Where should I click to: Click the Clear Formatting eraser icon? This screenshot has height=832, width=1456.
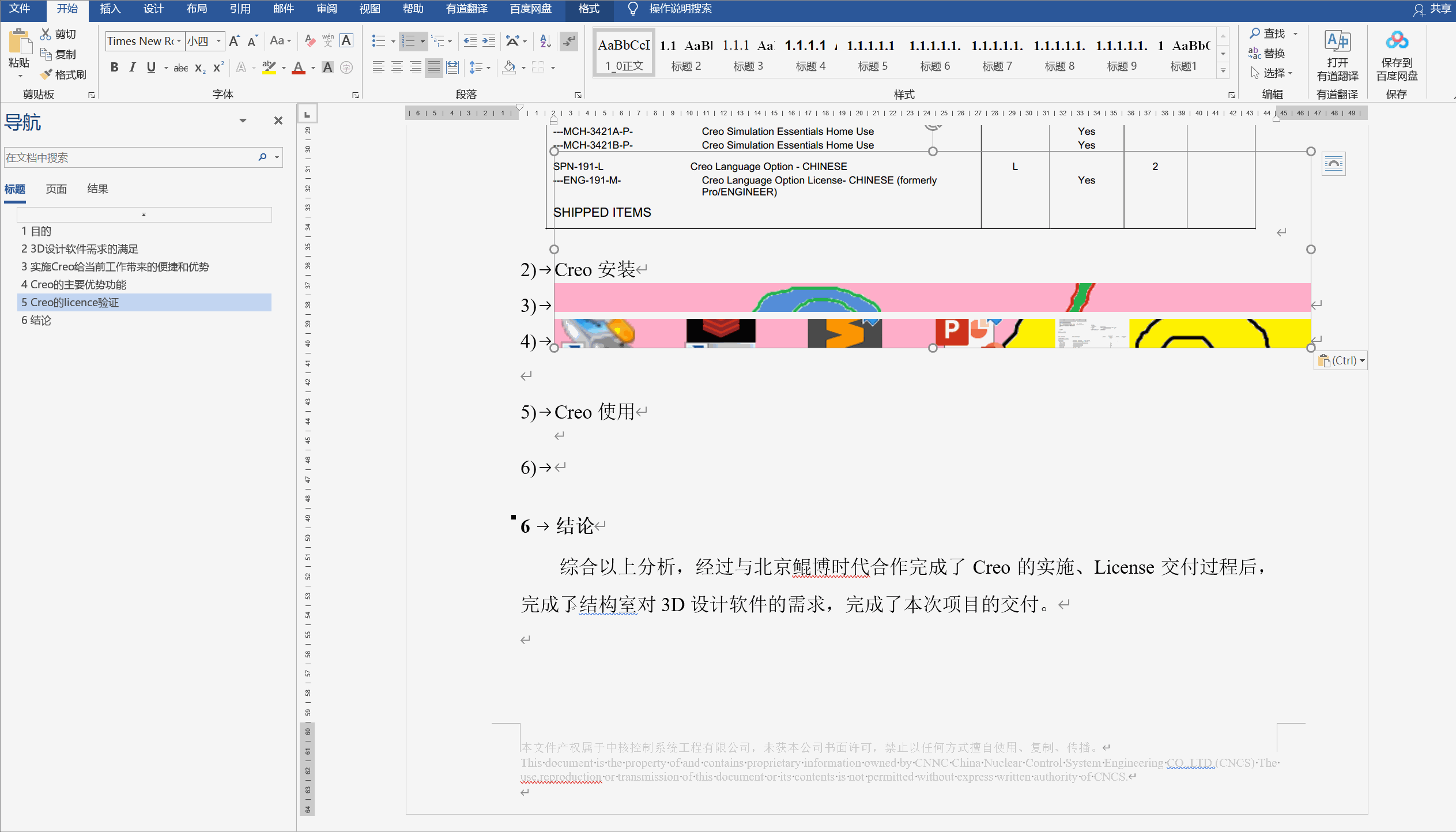[310, 41]
